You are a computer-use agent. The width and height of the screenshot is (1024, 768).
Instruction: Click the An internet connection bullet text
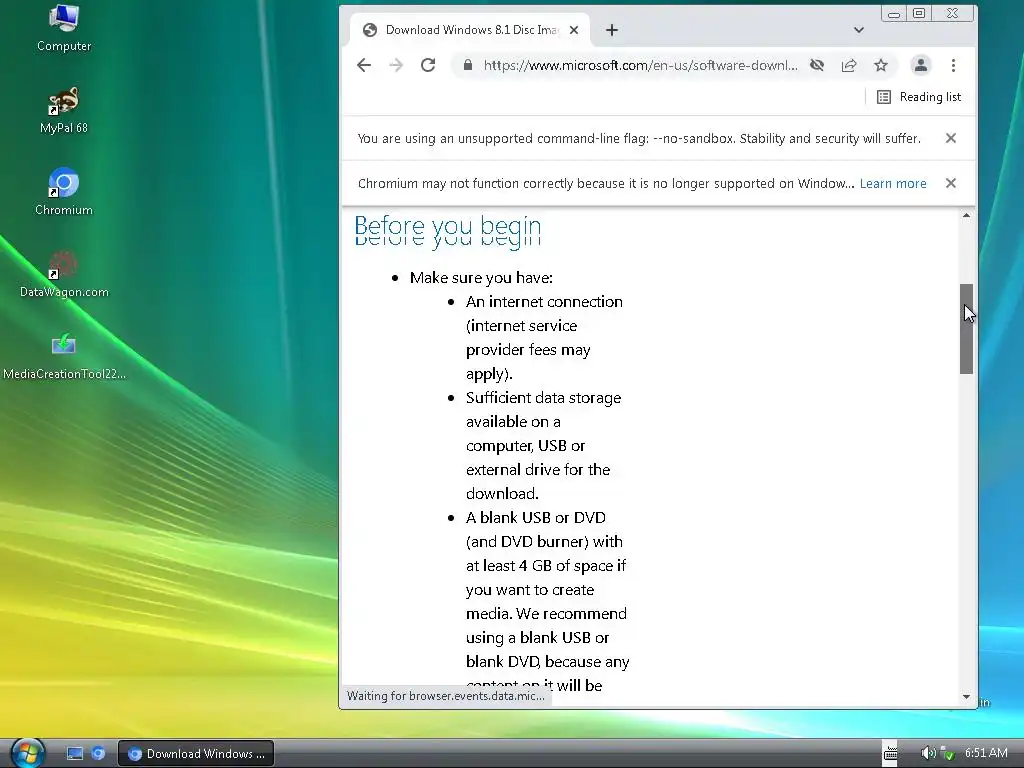[545, 338]
